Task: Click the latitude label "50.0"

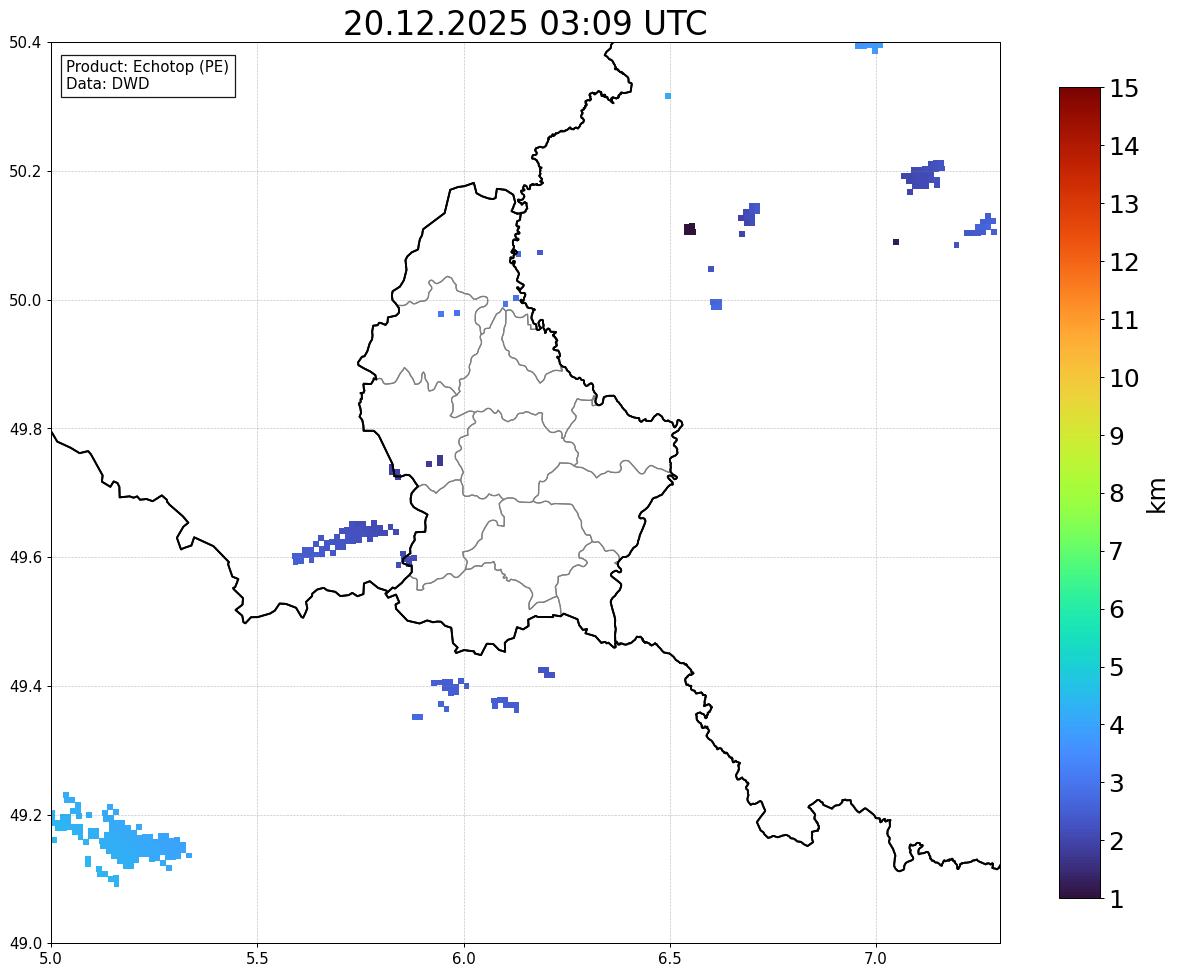Action: click(x=25, y=301)
